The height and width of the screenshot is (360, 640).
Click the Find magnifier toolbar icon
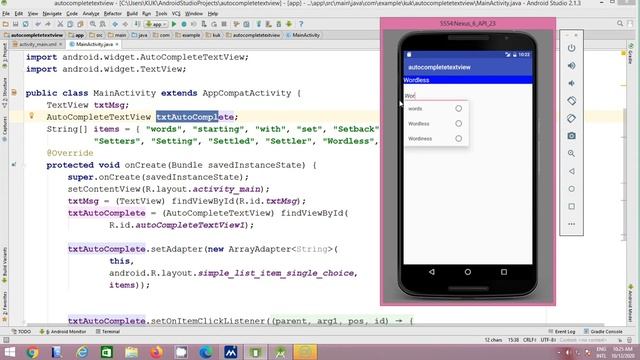(93, 24)
